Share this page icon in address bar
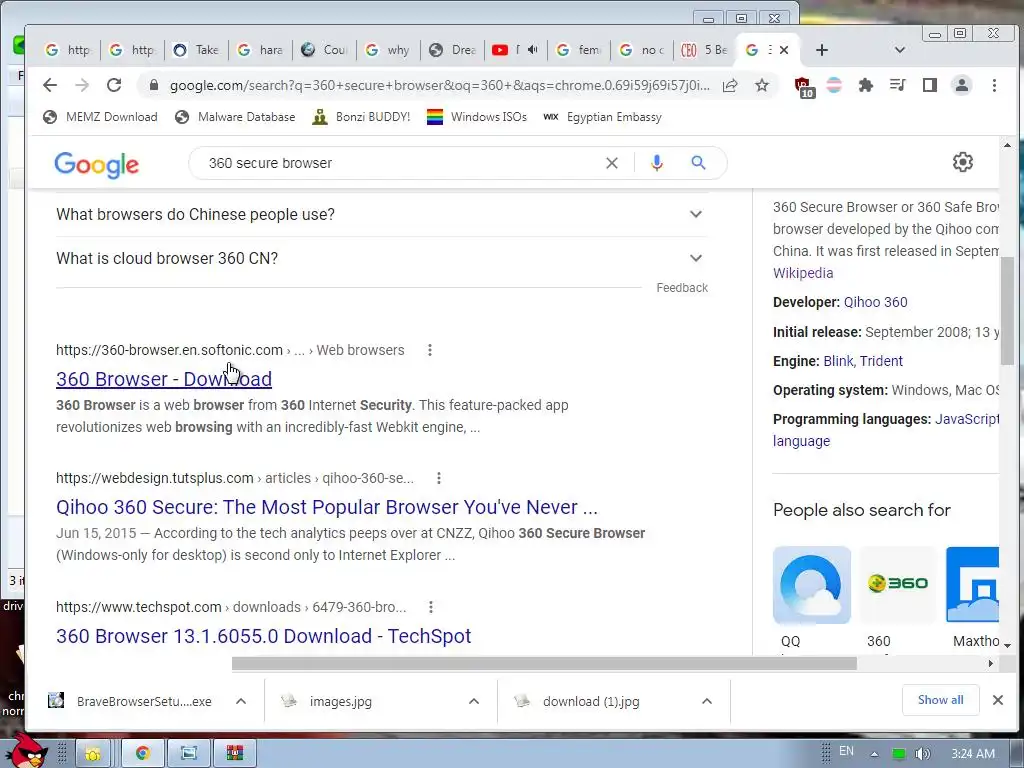Image resolution: width=1024 pixels, height=768 pixels. pyautogui.click(x=730, y=85)
